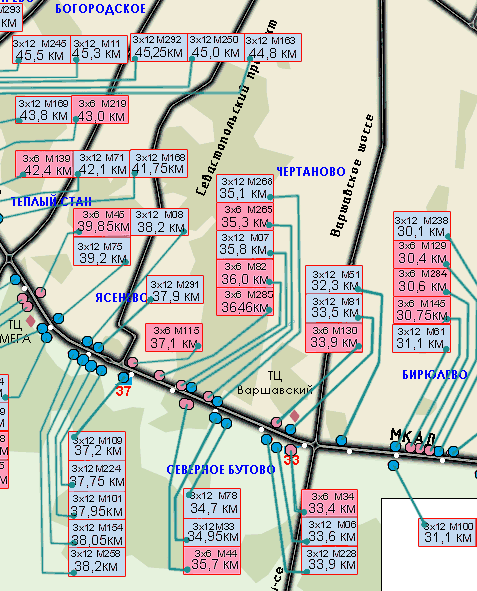The image size is (477, 591).
Task: Click the 3x12 M08 38,2 км label
Action: tap(159, 222)
